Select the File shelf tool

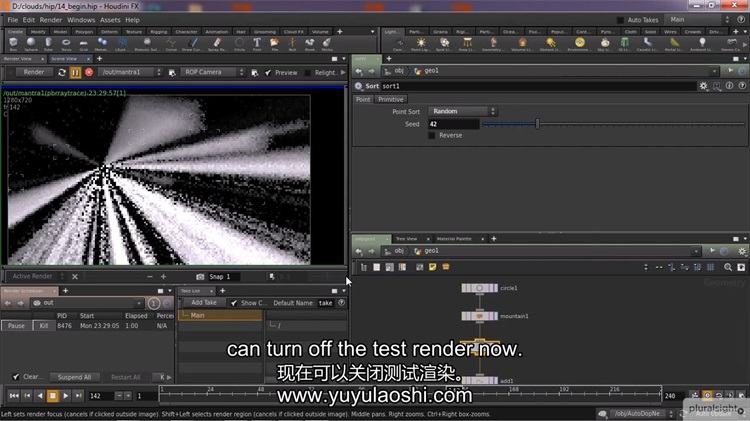[275, 44]
